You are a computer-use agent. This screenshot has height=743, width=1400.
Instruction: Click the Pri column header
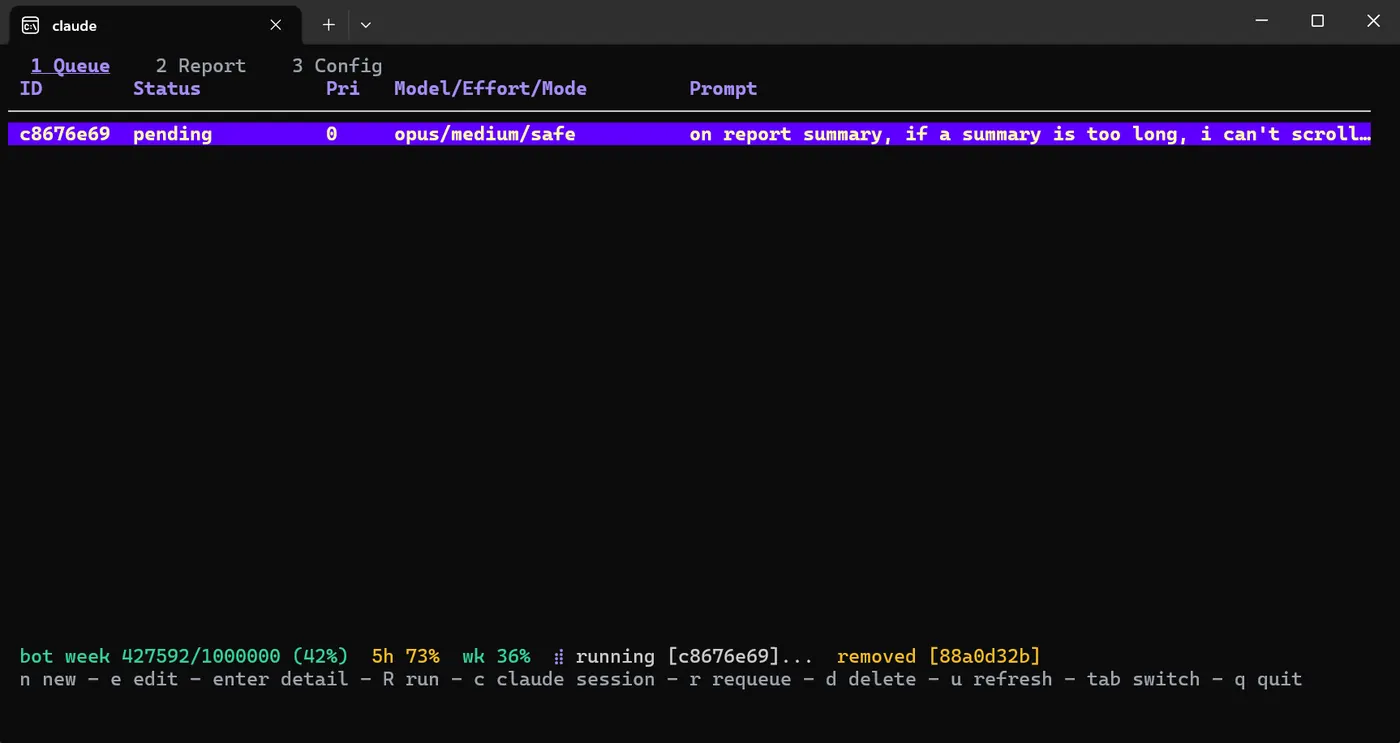pyautogui.click(x=343, y=89)
